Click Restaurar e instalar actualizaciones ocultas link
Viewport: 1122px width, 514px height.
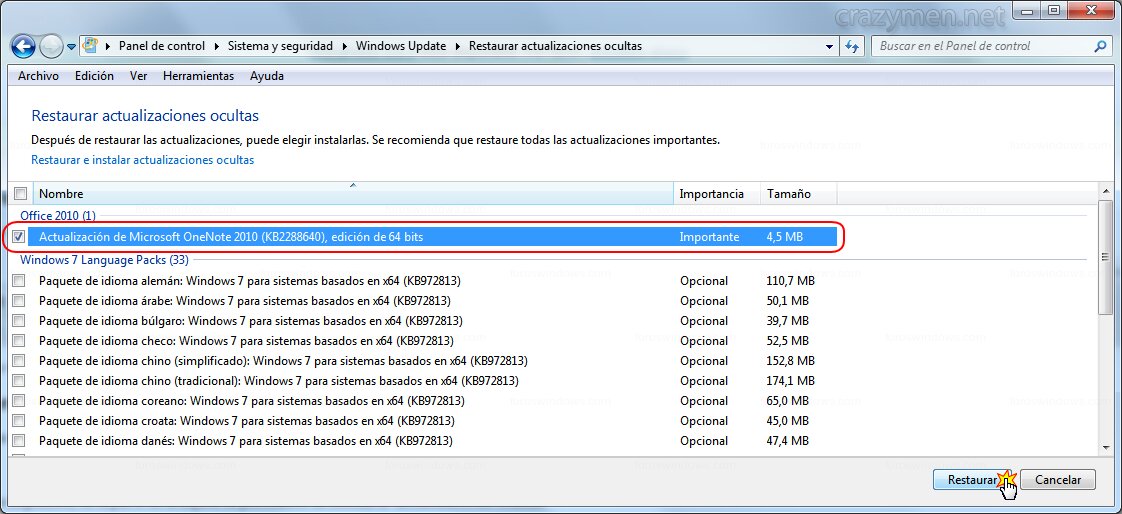[142, 160]
